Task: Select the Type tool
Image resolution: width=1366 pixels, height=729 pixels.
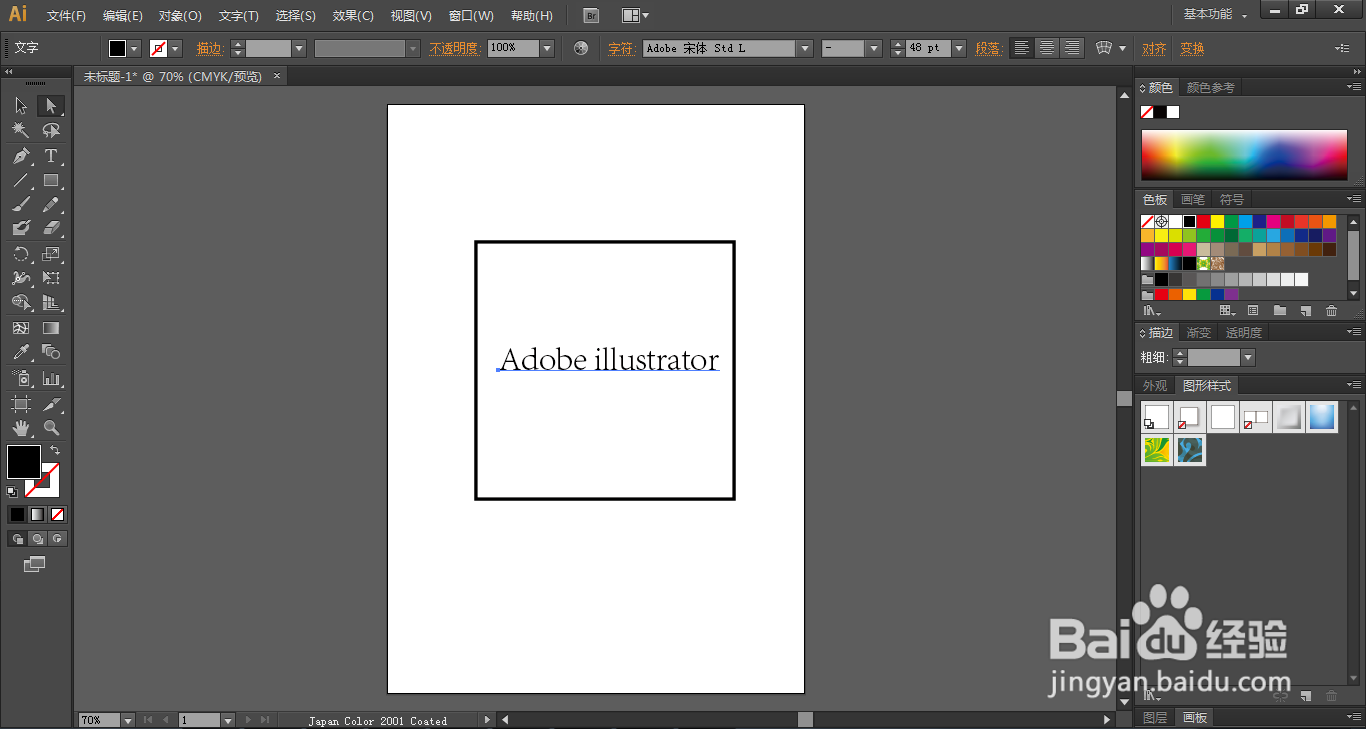Action: click(x=51, y=156)
